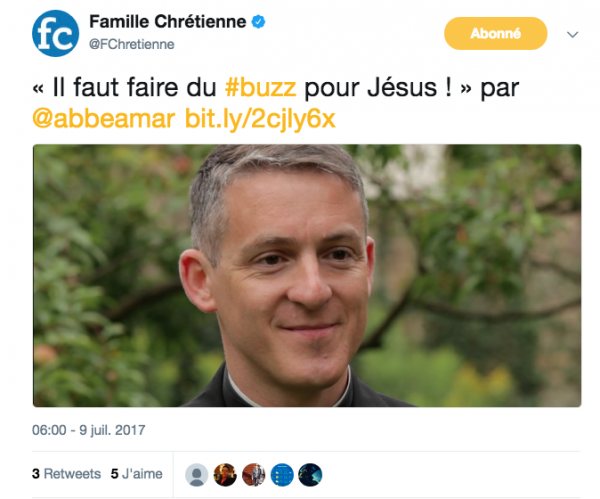Image resolution: width=600 pixels, height=499 pixels.
Task: View the 3 Retweets list
Action: 67,474
